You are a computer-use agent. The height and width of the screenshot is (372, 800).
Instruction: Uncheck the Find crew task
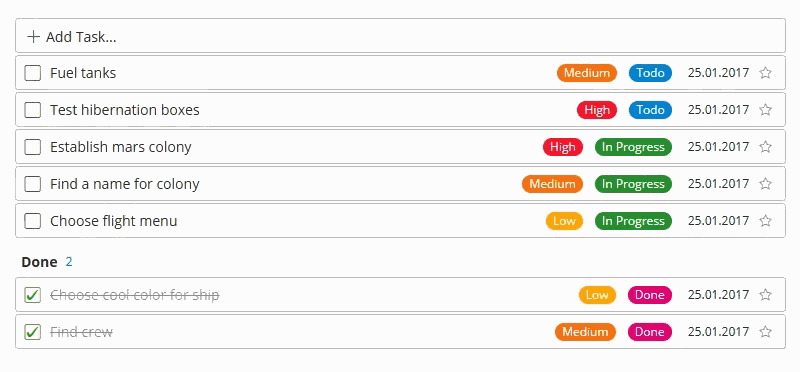pos(33,332)
